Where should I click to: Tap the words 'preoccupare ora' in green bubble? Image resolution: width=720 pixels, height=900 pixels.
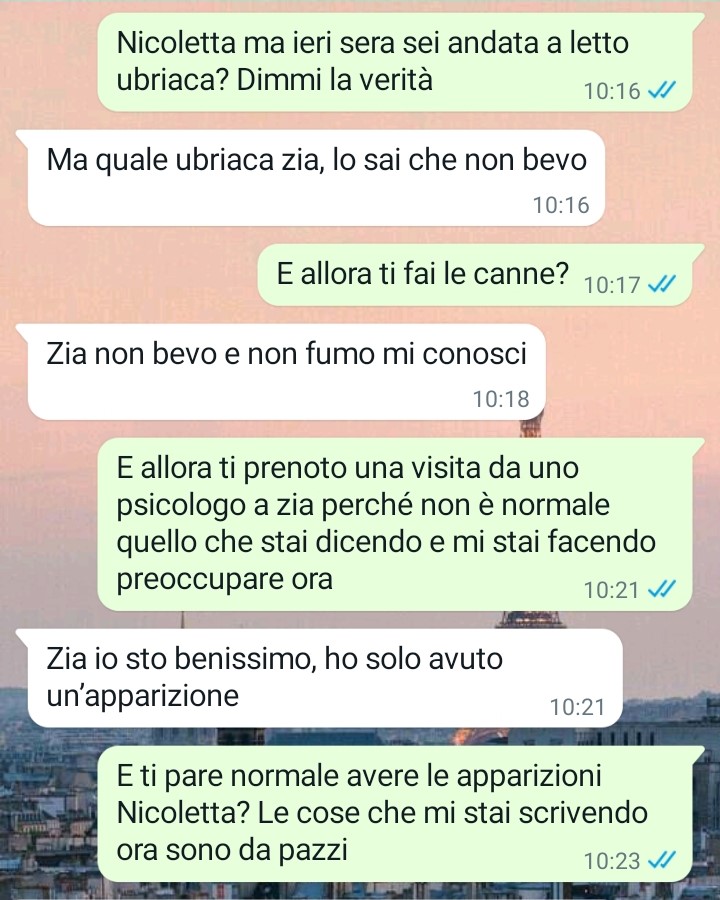(224, 579)
